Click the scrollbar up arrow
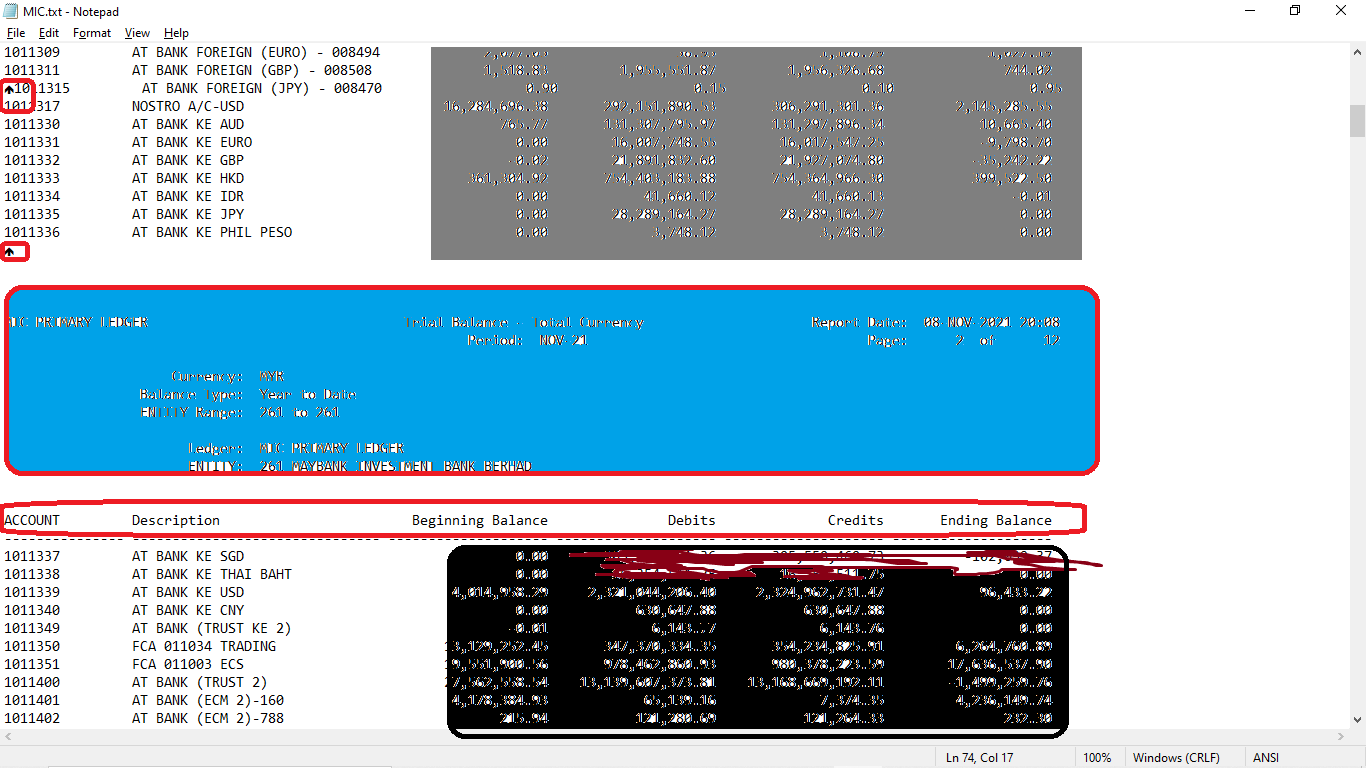 click(1357, 51)
